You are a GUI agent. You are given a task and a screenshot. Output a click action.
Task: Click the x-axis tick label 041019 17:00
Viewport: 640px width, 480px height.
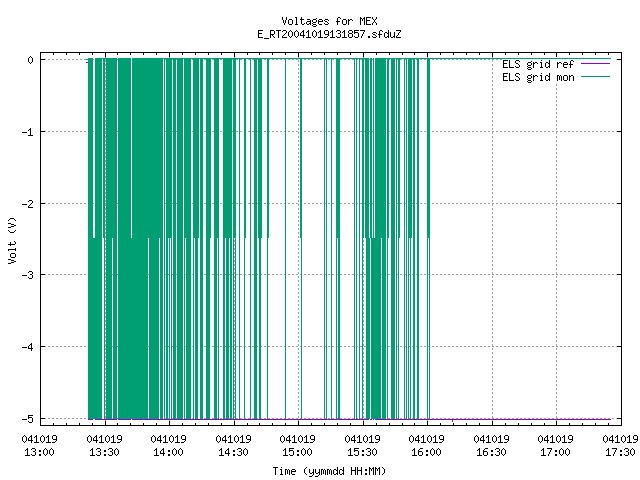(556, 446)
